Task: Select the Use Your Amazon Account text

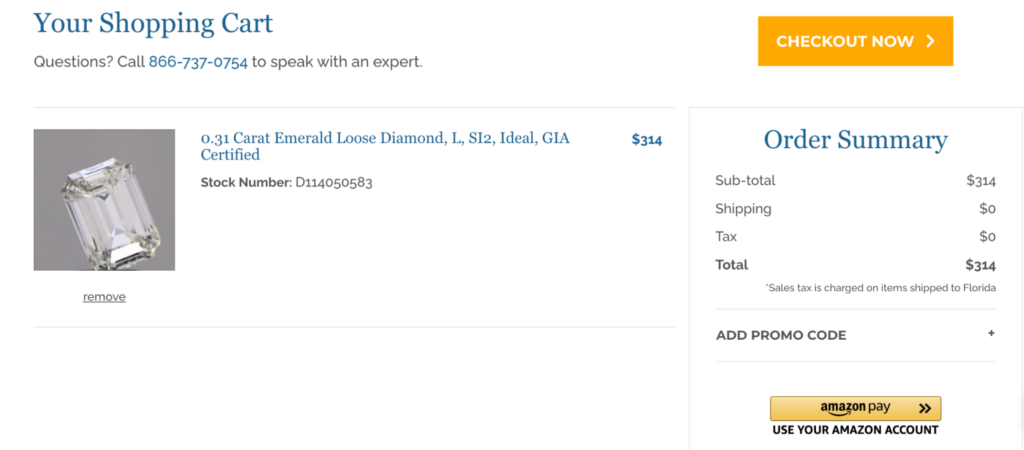Action: (x=855, y=430)
